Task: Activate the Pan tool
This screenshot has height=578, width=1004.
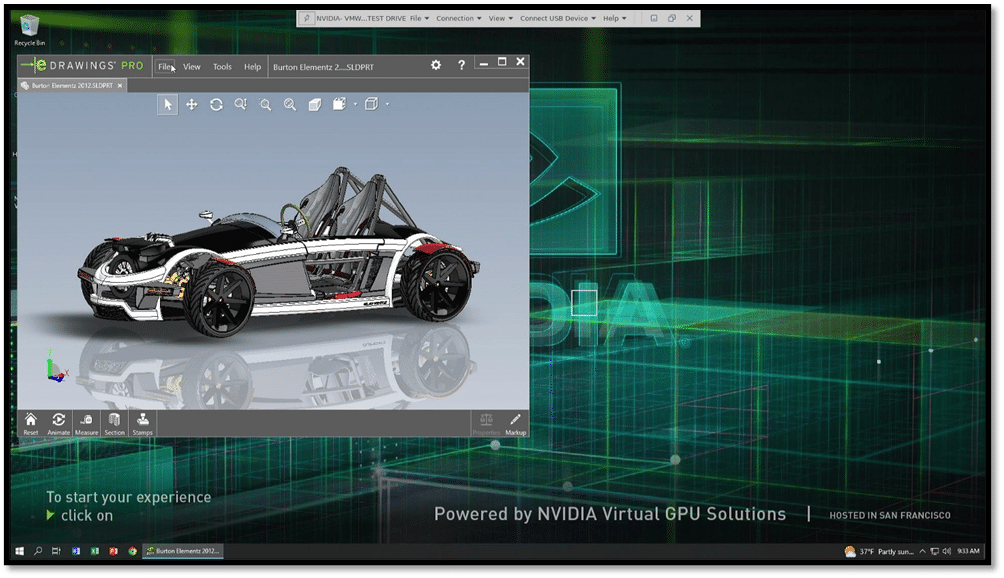Action: coord(191,104)
